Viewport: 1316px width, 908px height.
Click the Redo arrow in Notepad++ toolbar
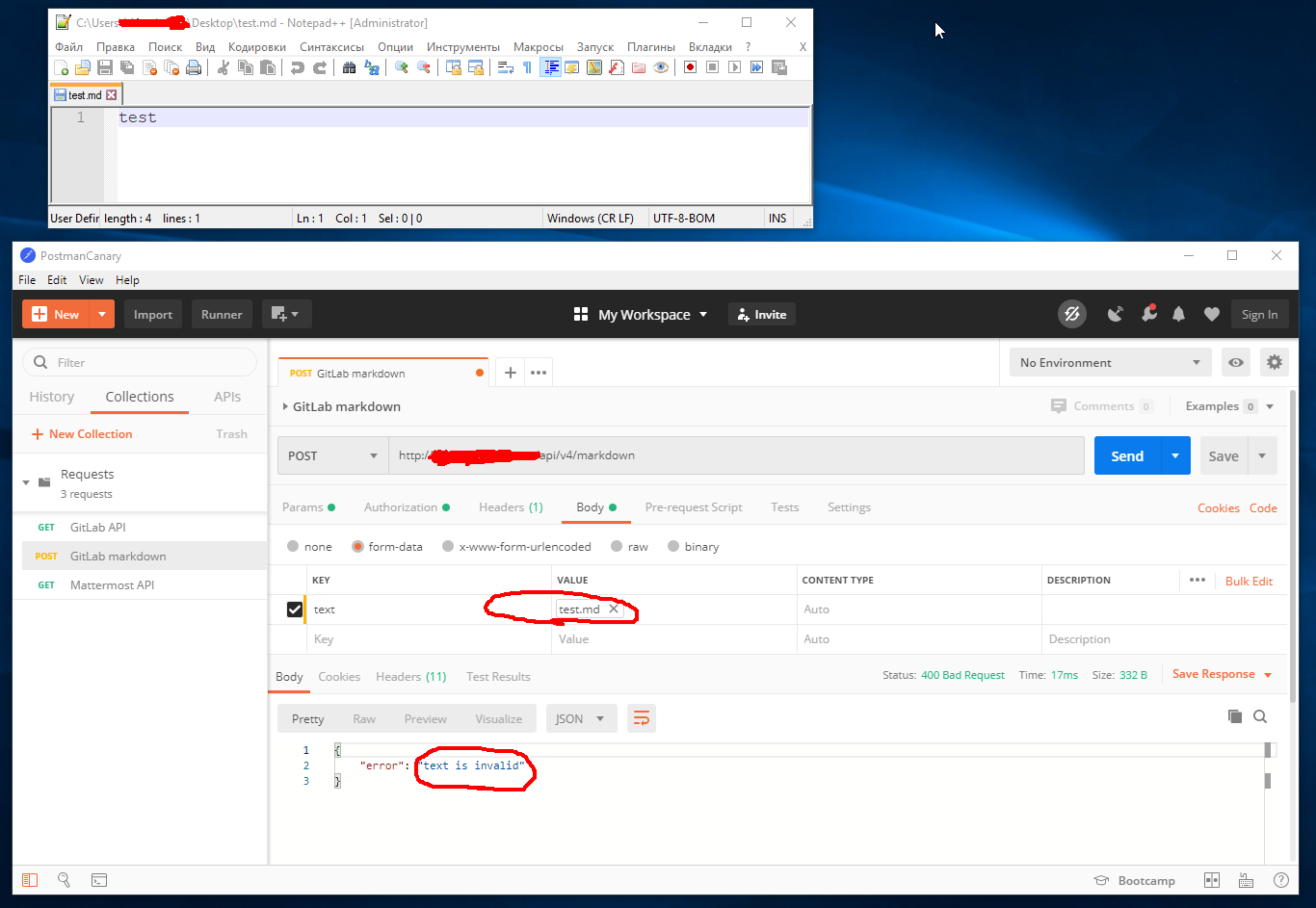(320, 67)
